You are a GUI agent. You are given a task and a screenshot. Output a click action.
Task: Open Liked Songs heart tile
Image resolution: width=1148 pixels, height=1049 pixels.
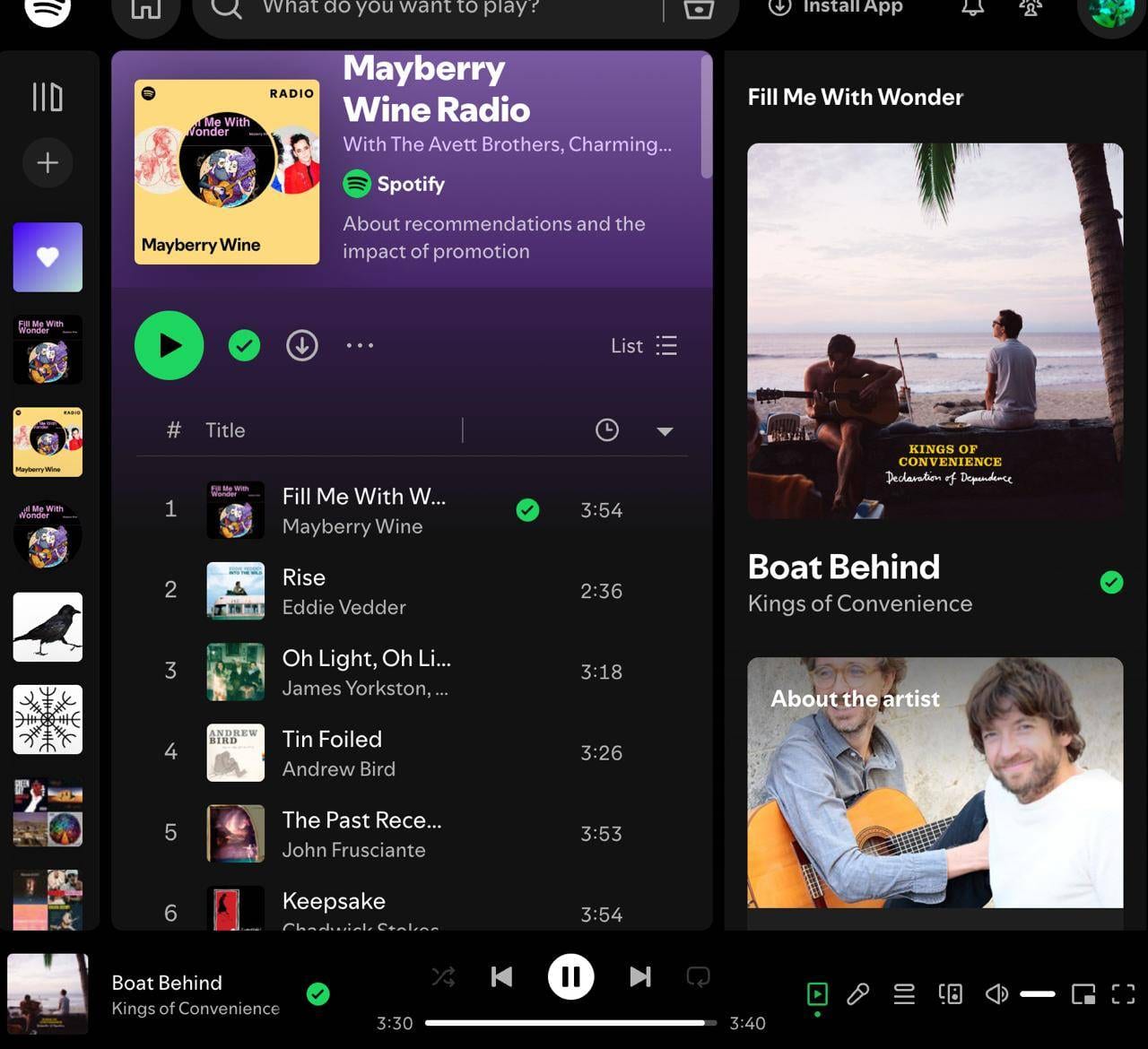click(48, 257)
